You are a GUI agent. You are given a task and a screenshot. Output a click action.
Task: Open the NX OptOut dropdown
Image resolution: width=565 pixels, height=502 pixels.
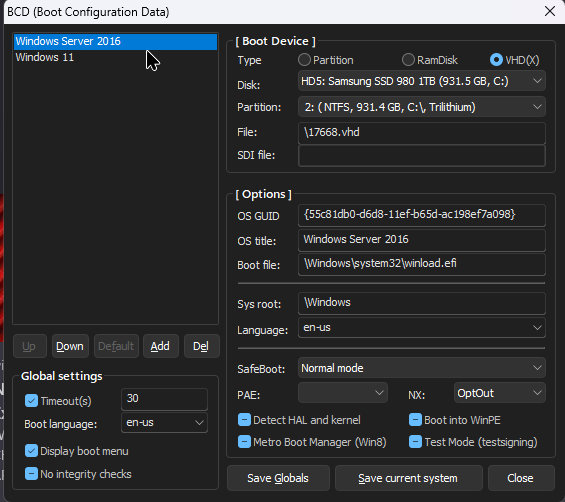tap(499, 393)
